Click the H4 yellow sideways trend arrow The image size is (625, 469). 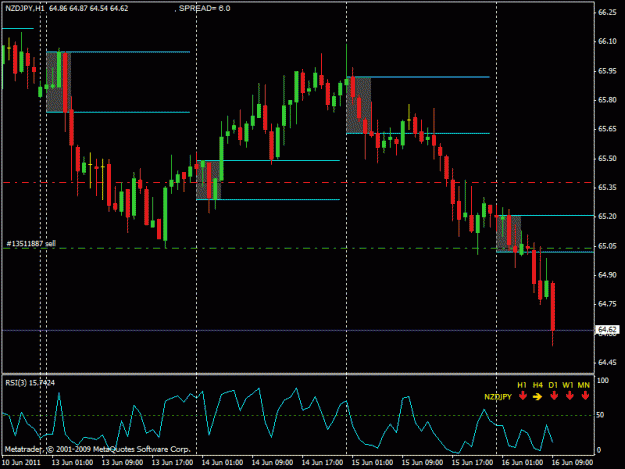coord(537,396)
